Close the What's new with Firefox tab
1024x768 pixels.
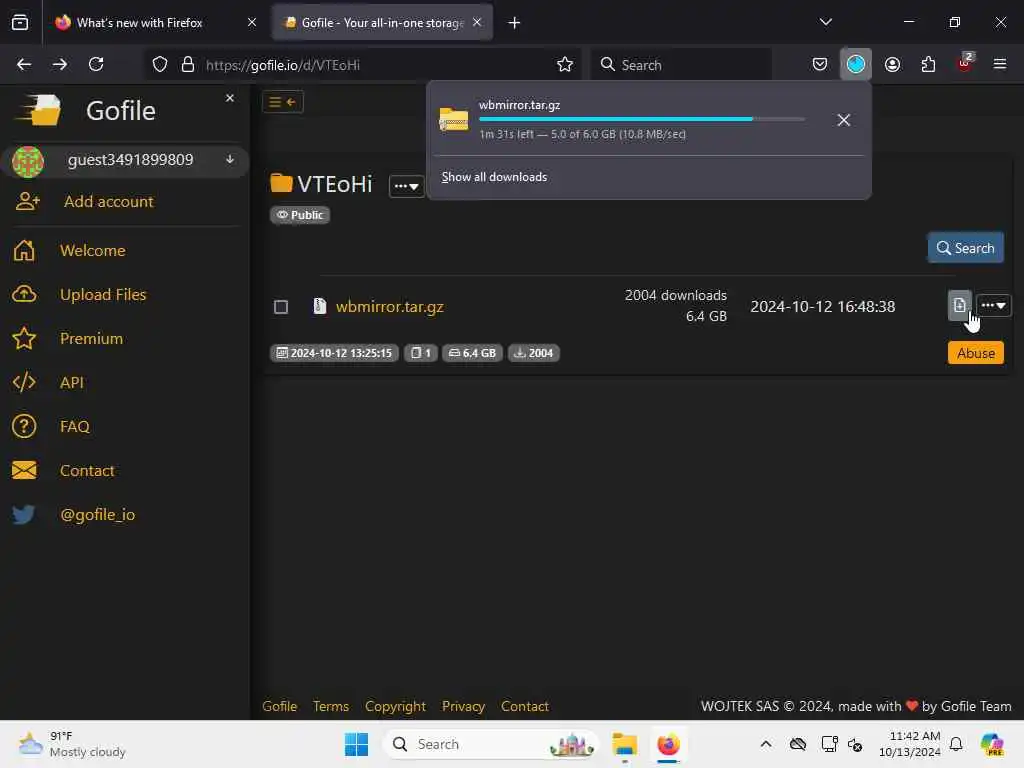[252, 22]
